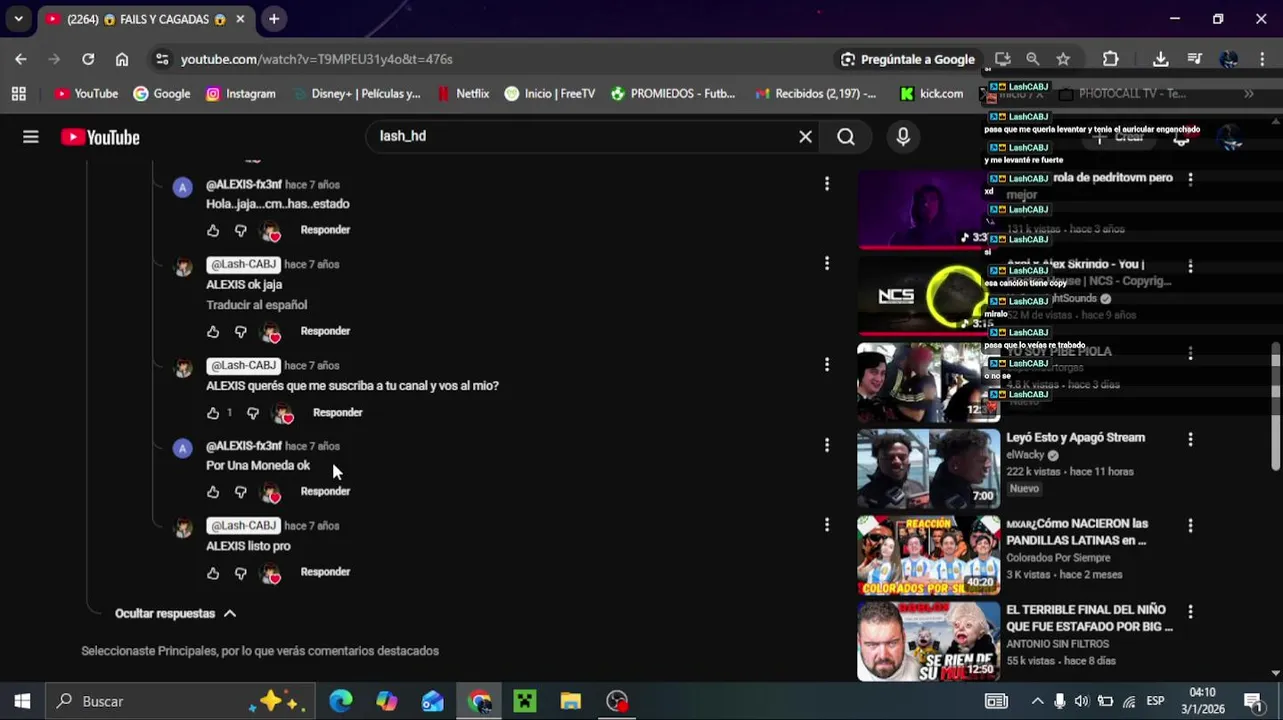
Task: Dislike the "ALEXIS ok jaja" comment
Action: click(241, 331)
